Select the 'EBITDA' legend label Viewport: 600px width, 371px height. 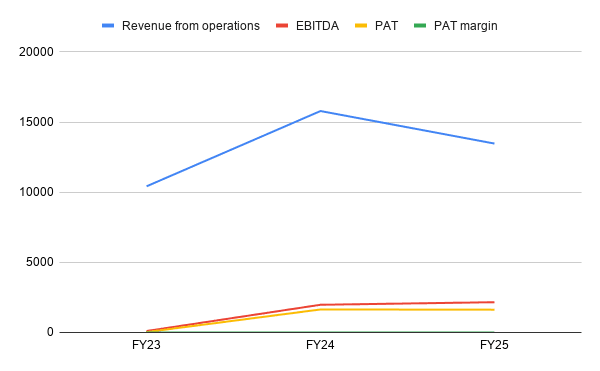pos(317,26)
